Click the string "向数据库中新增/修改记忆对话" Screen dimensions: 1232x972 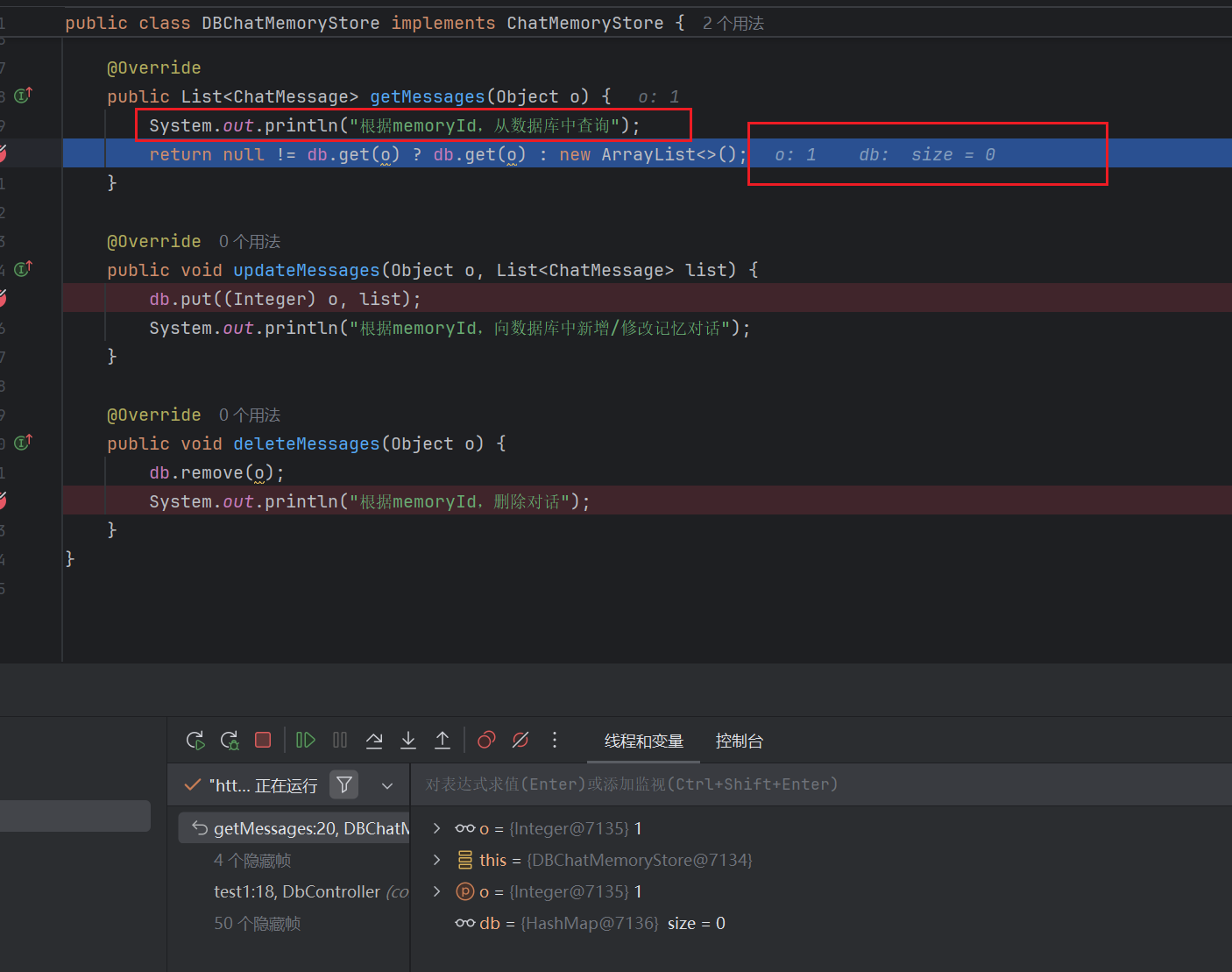click(x=606, y=328)
